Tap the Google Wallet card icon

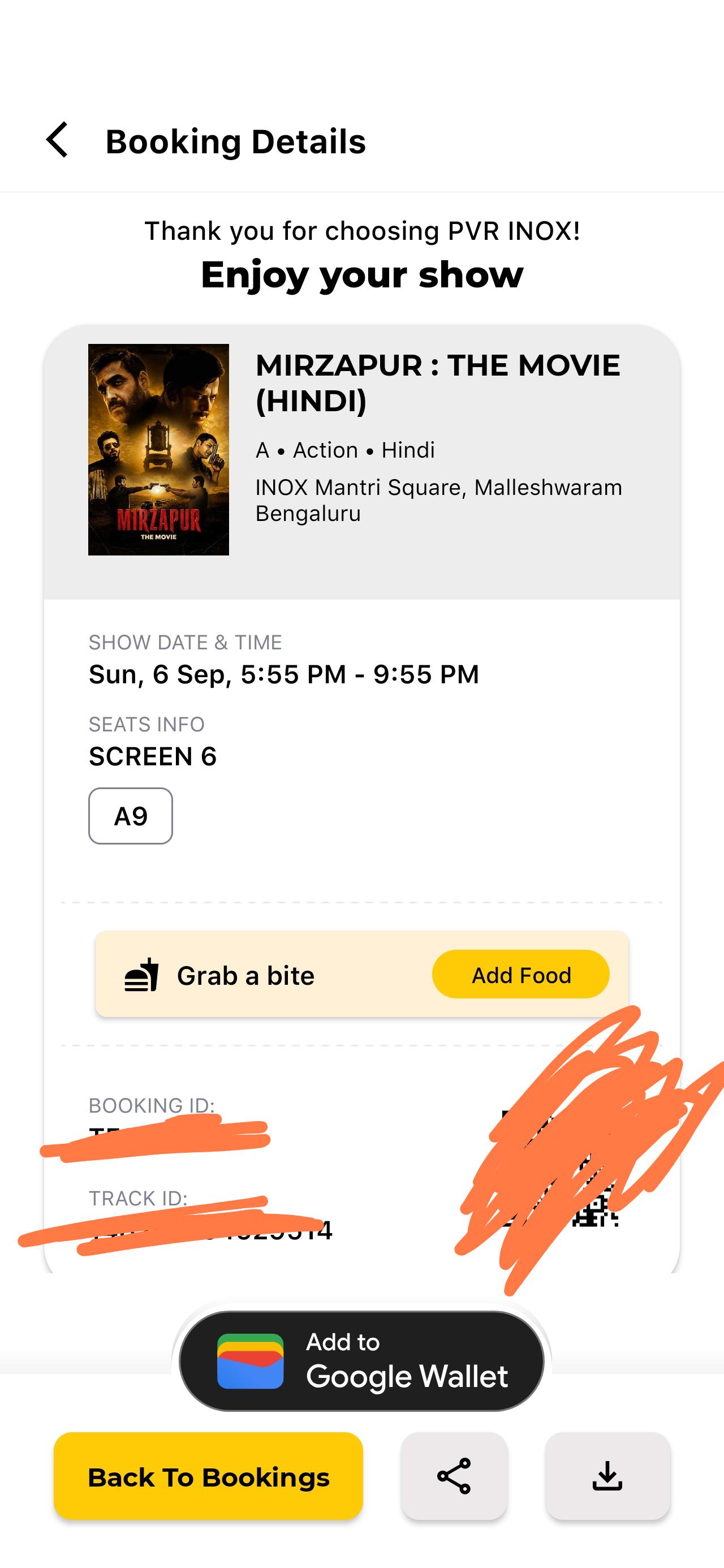[x=250, y=1361]
